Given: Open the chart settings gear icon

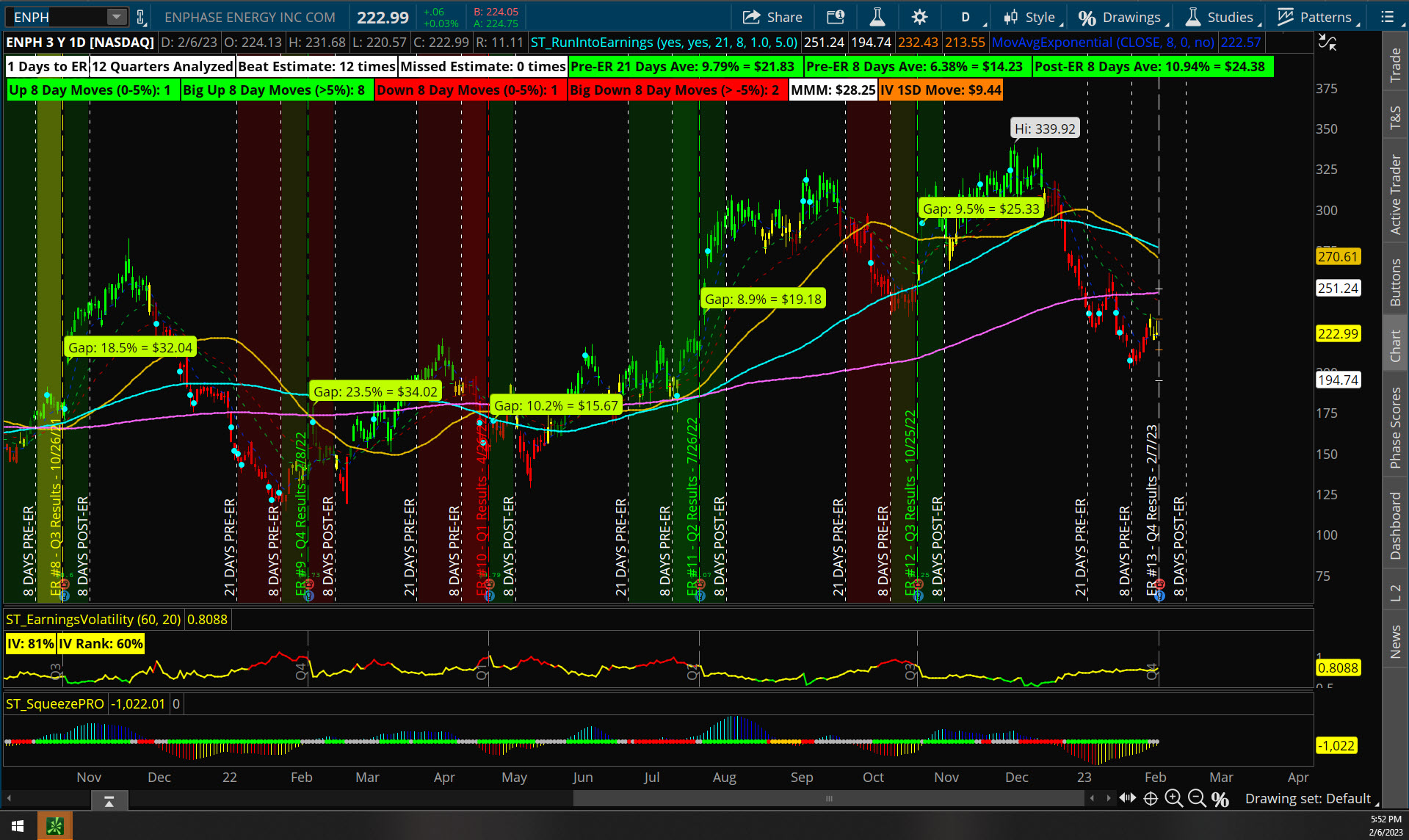Looking at the screenshot, I should (919, 16).
